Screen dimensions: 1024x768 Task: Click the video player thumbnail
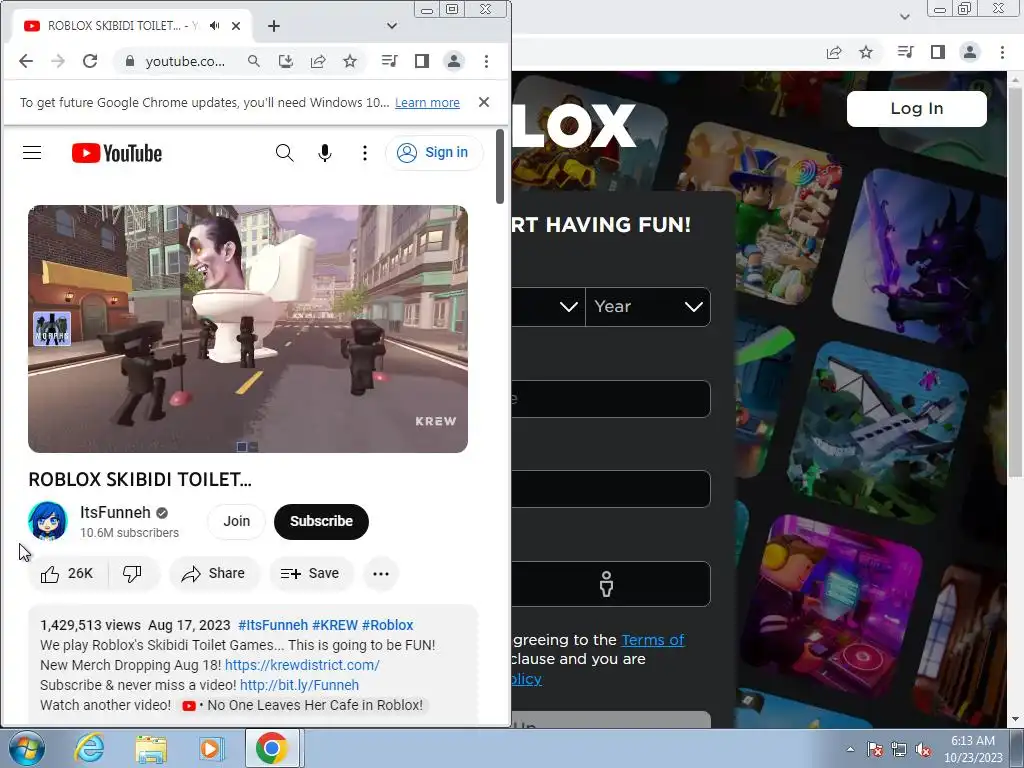coord(248,329)
